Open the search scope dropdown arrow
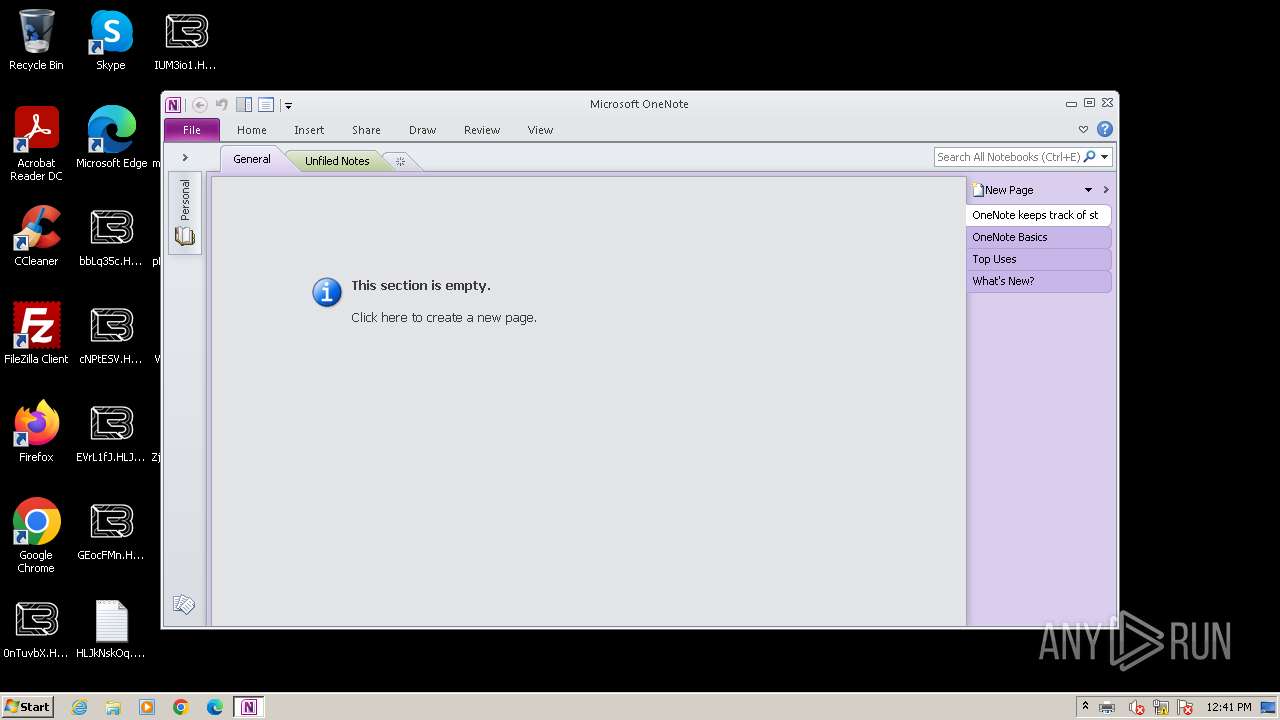 coord(1104,157)
